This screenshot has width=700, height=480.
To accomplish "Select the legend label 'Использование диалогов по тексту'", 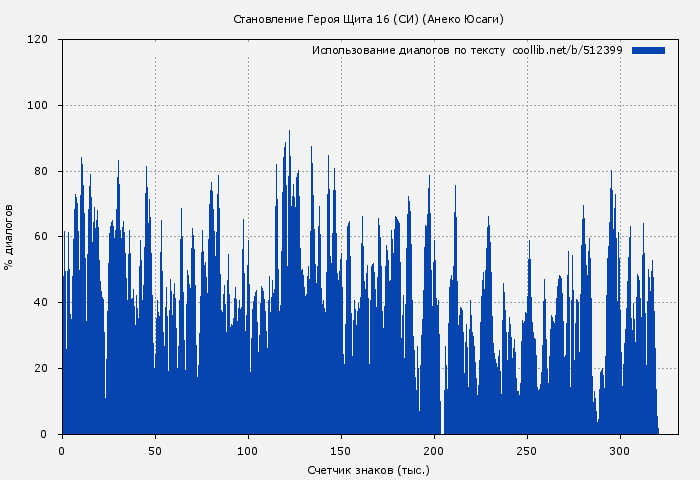I will click(408, 50).
